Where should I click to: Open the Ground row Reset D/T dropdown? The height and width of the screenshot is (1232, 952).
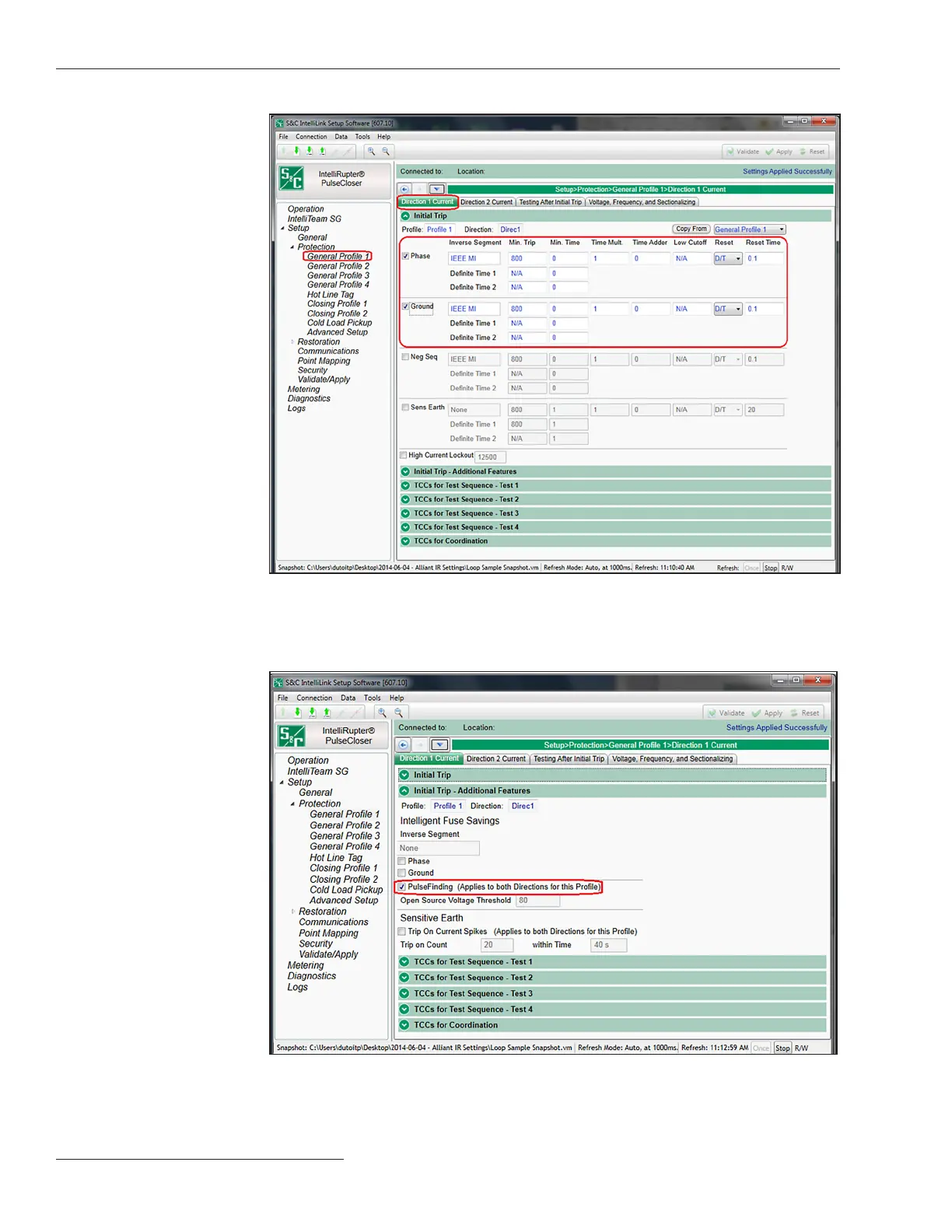click(728, 309)
